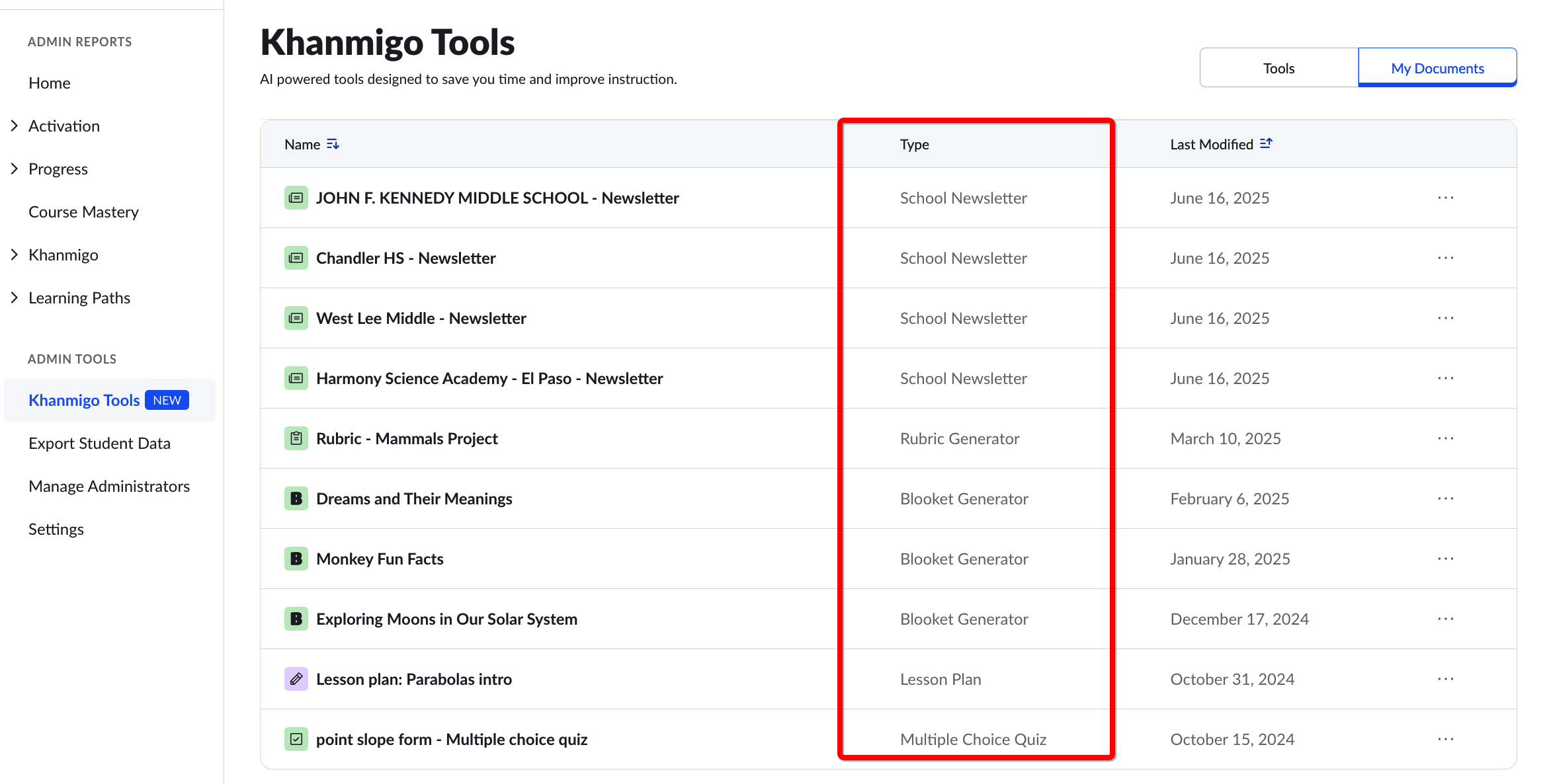The height and width of the screenshot is (784, 1545).
Task: Click Blooket icon beside Monkey Fun Facts
Action: click(296, 559)
